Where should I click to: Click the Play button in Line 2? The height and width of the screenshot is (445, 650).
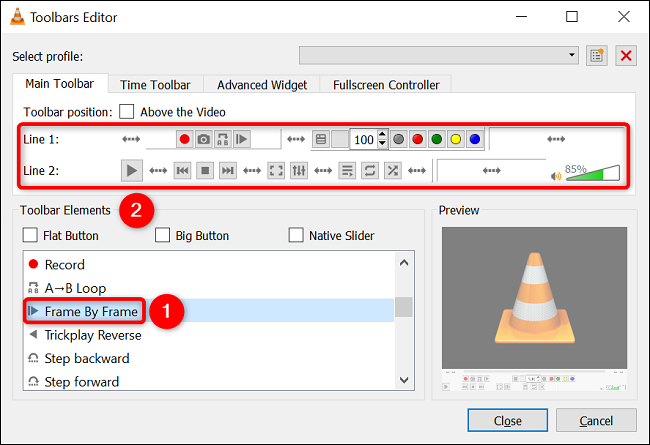point(132,170)
